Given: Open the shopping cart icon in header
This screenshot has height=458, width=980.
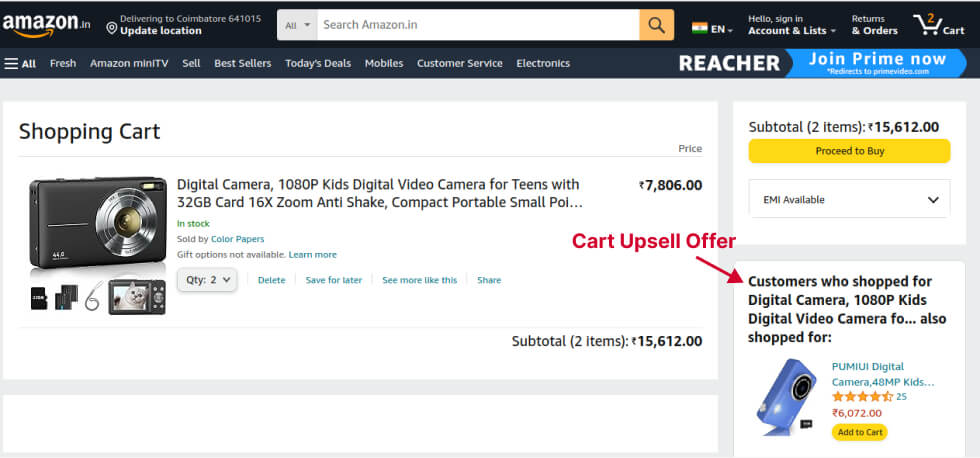Looking at the screenshot, I should pos(938,24).
